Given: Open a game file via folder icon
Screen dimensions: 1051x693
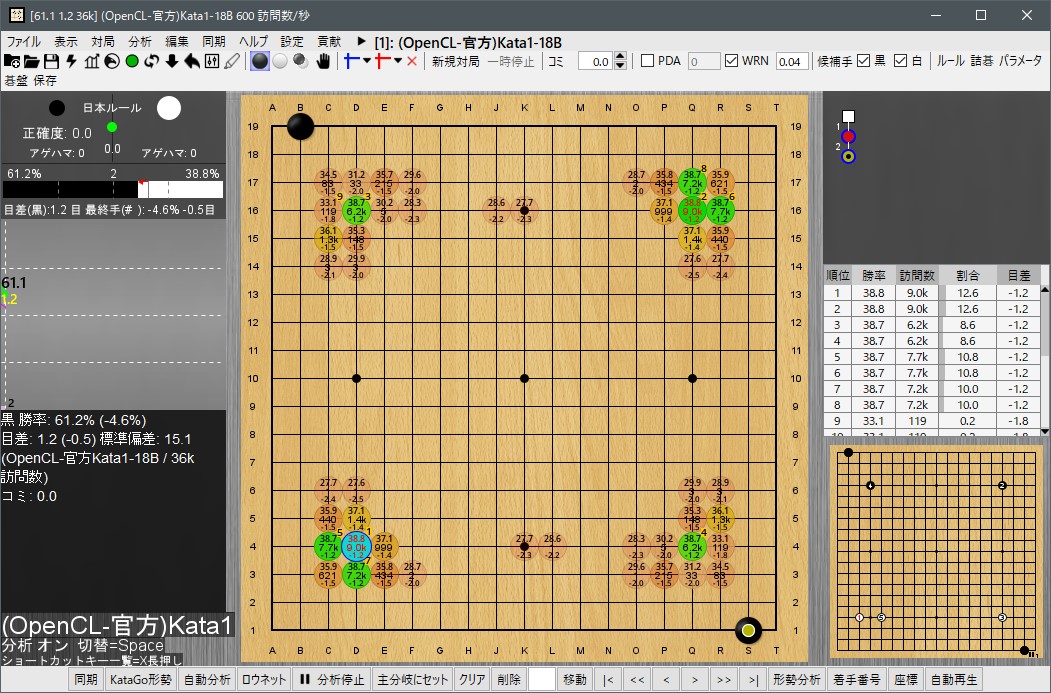Looking at the screenshot, I should coord(32,61).
